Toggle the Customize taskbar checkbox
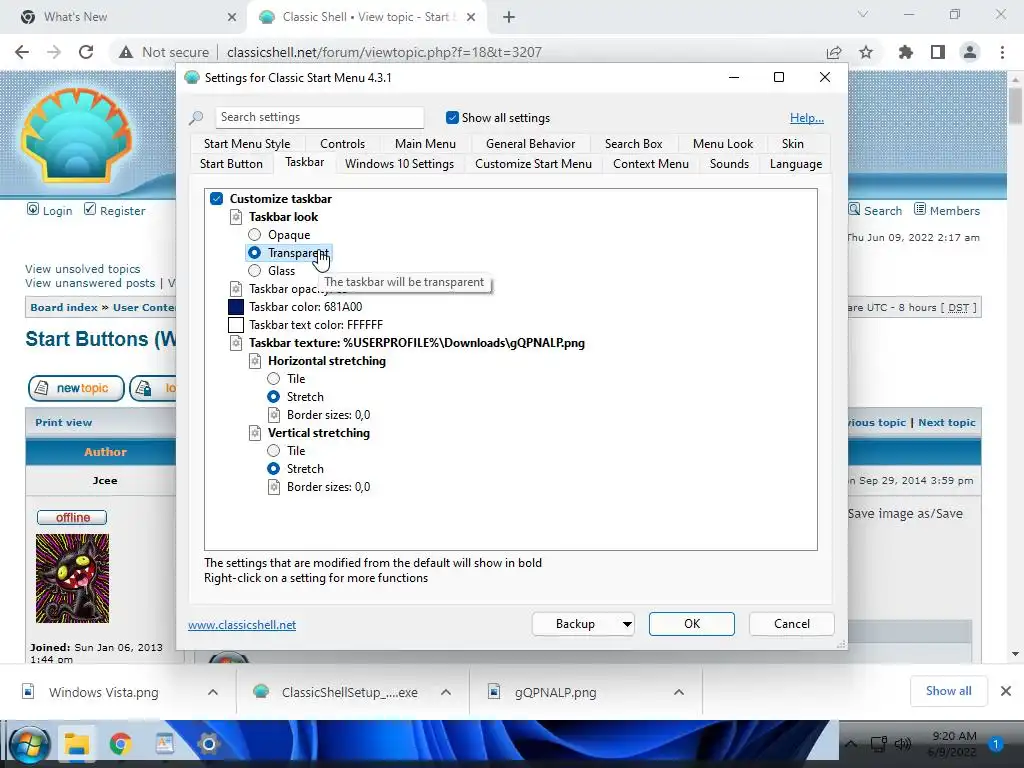The image size is (1024, 768). [x=217, y=199]
